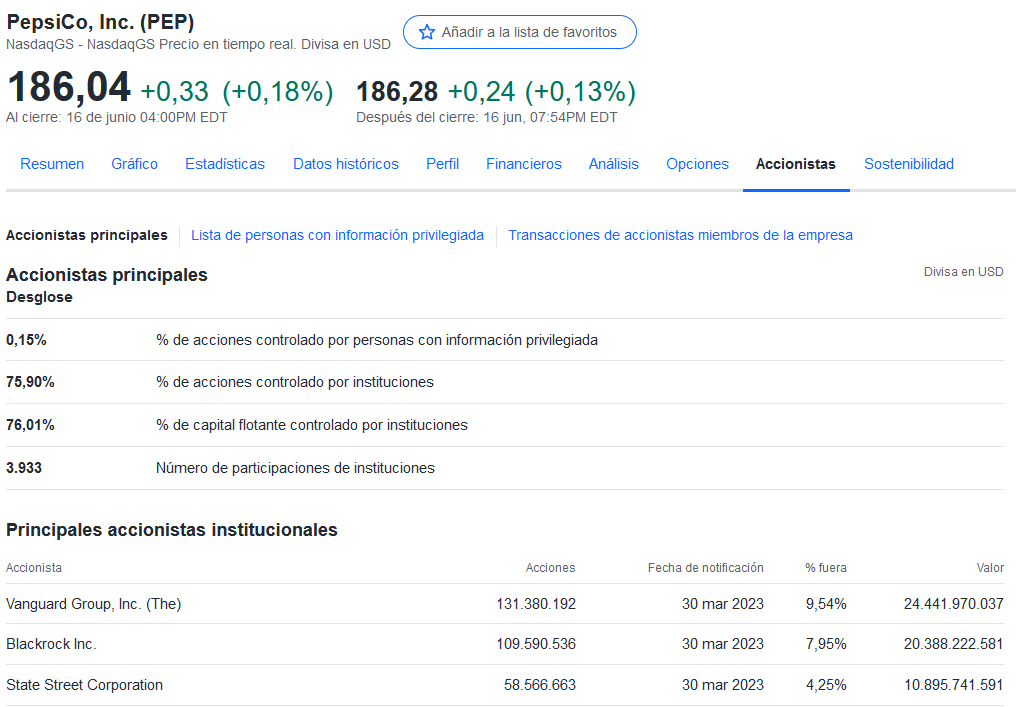This screenshot has width=1016, height=707.
Task: Select Blackrock's value 20.388.222.581
Action: coord(954,644)
